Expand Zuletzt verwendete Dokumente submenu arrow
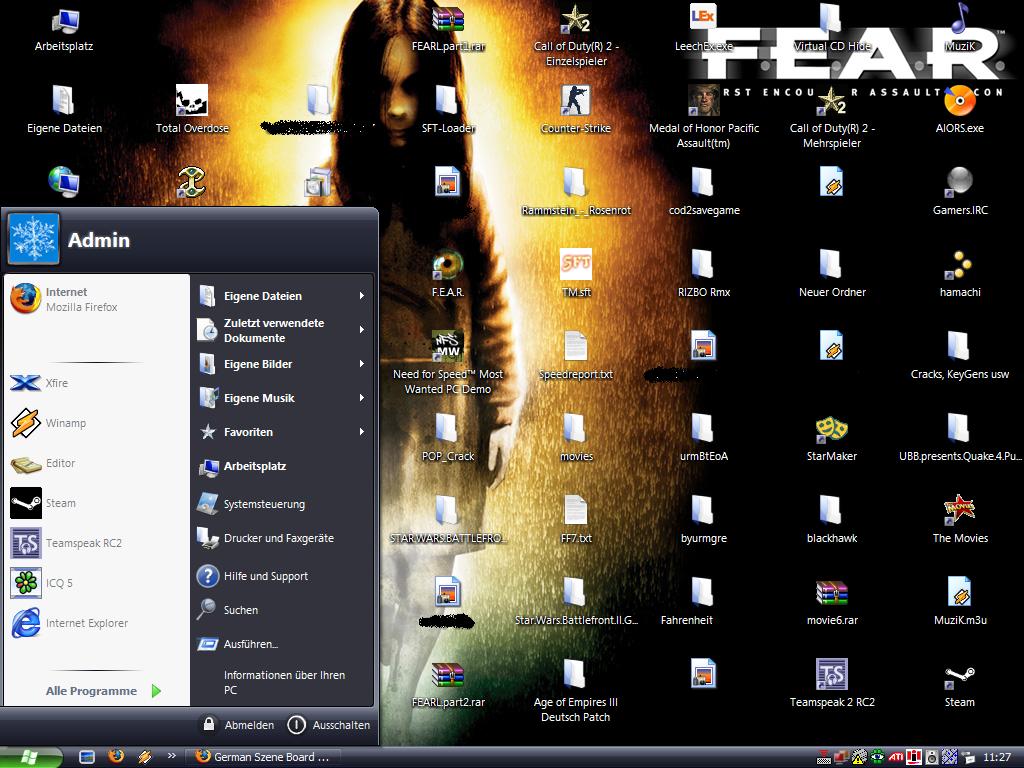The width and height of the screenshot is (1024, 768). (362, 330)
